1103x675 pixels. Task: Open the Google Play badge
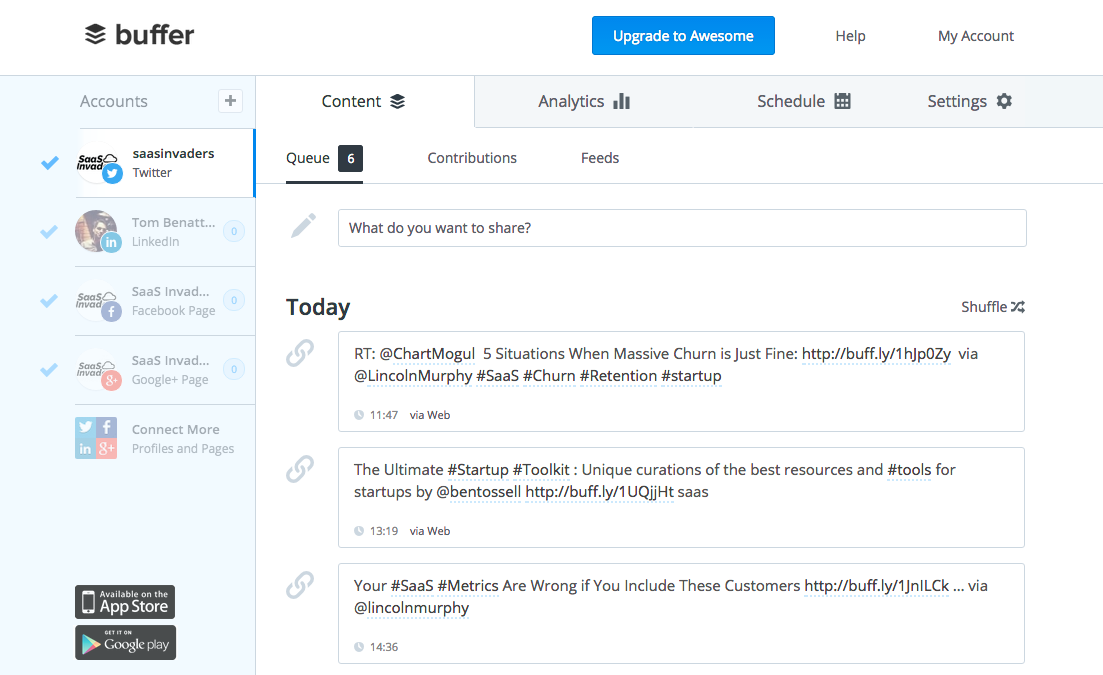point(125,643)
